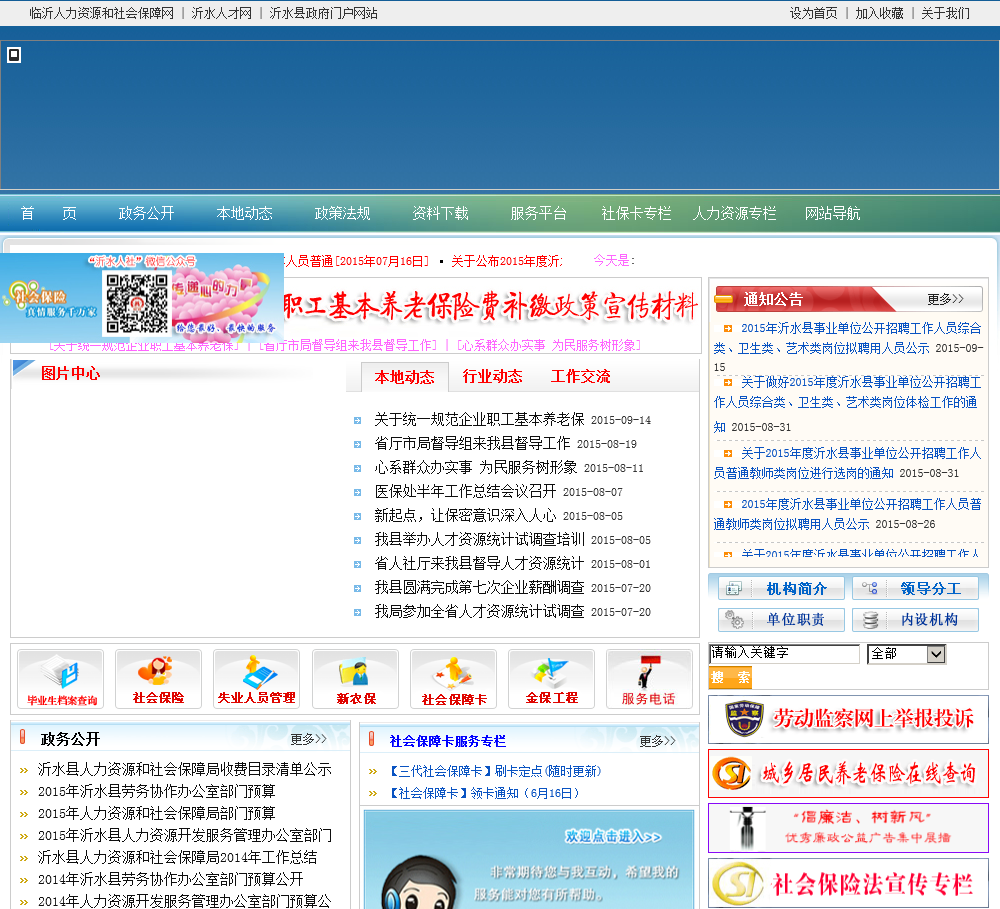Switch to the 工作交流 news tab
1000x909 pixels.
coord(580,376)
